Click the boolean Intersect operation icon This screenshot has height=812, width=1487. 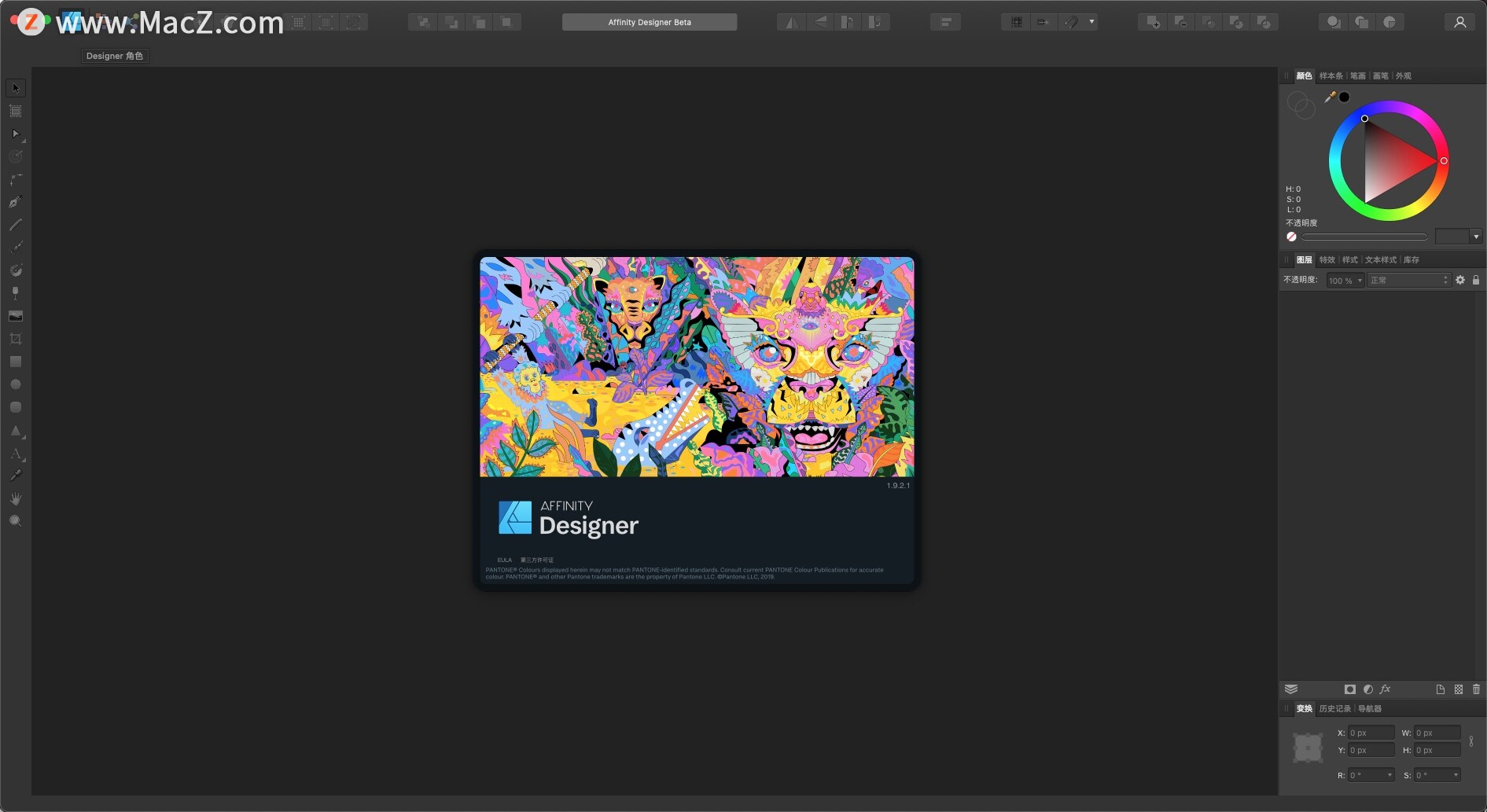[x=1209, y=22]
